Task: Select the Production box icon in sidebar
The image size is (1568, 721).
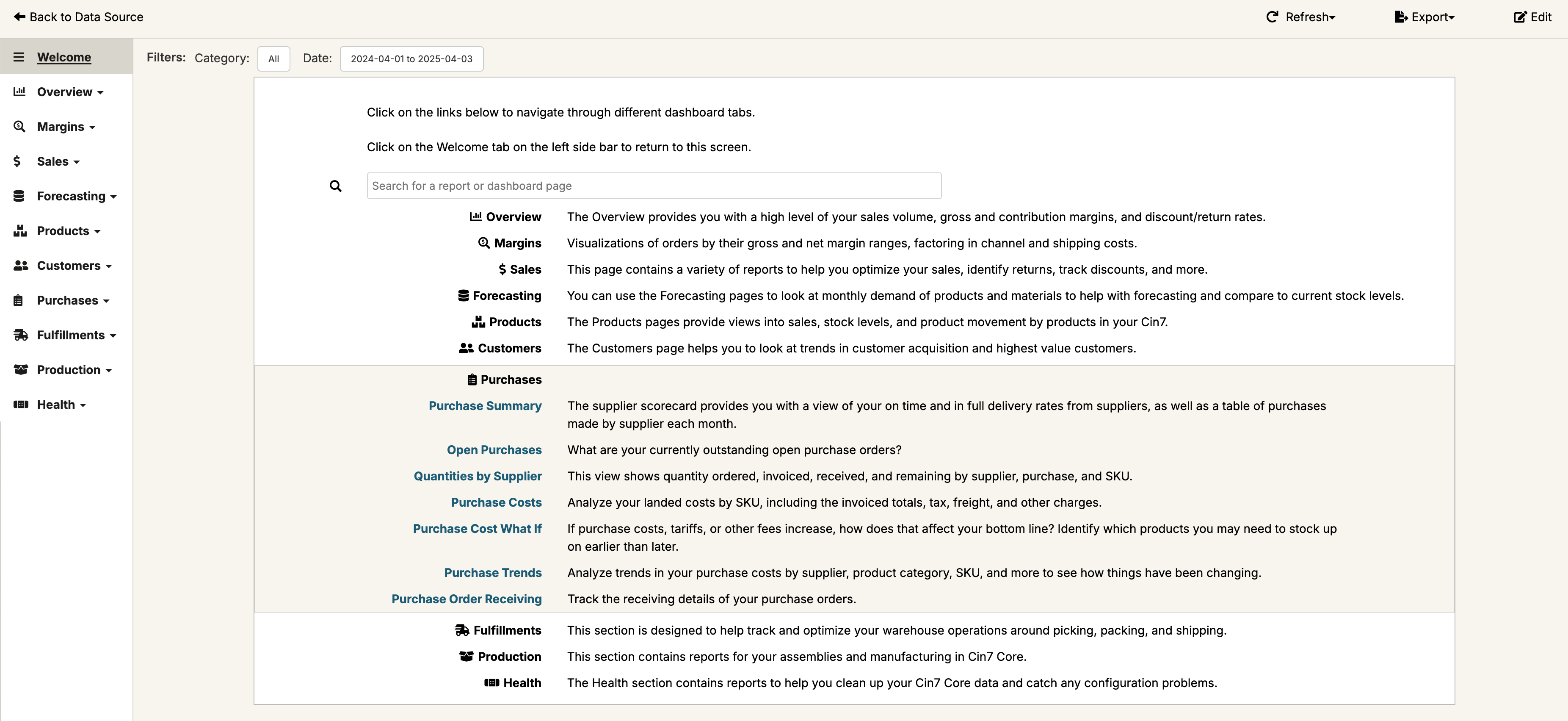Action: pos(20,369)
